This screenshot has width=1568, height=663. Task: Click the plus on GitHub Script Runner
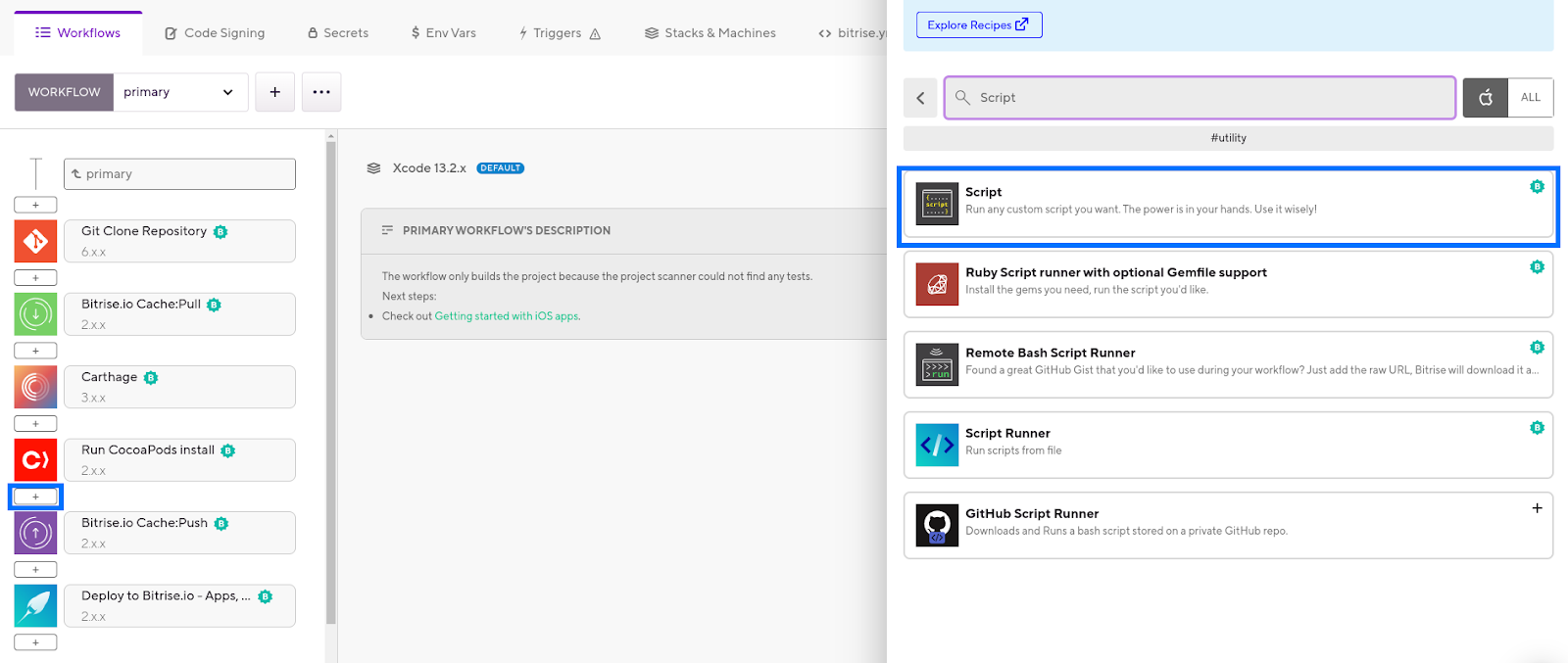click(x=1537, y=508)
